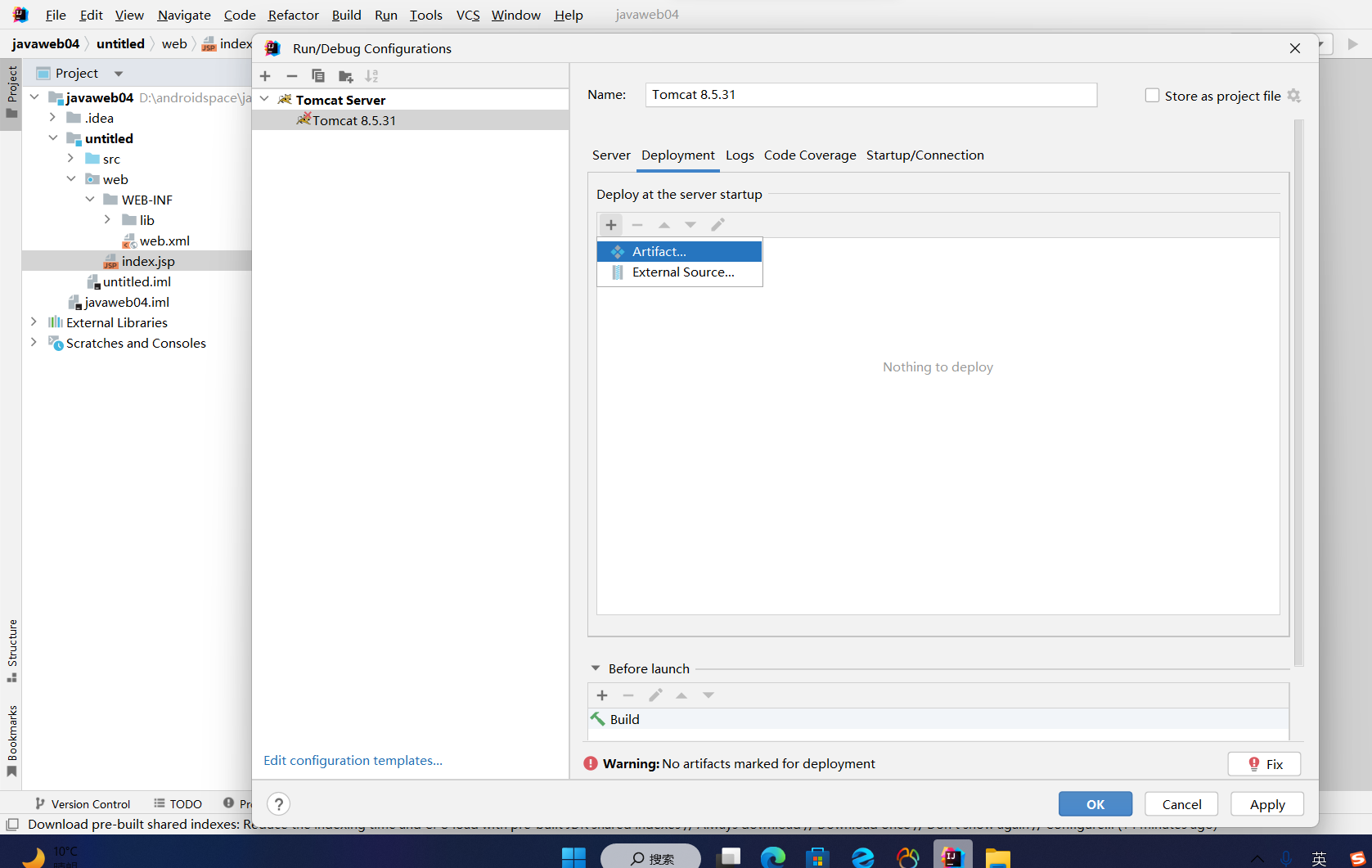Collapse Tomcat Server configuration group
1372x868 pixels.
264,99
